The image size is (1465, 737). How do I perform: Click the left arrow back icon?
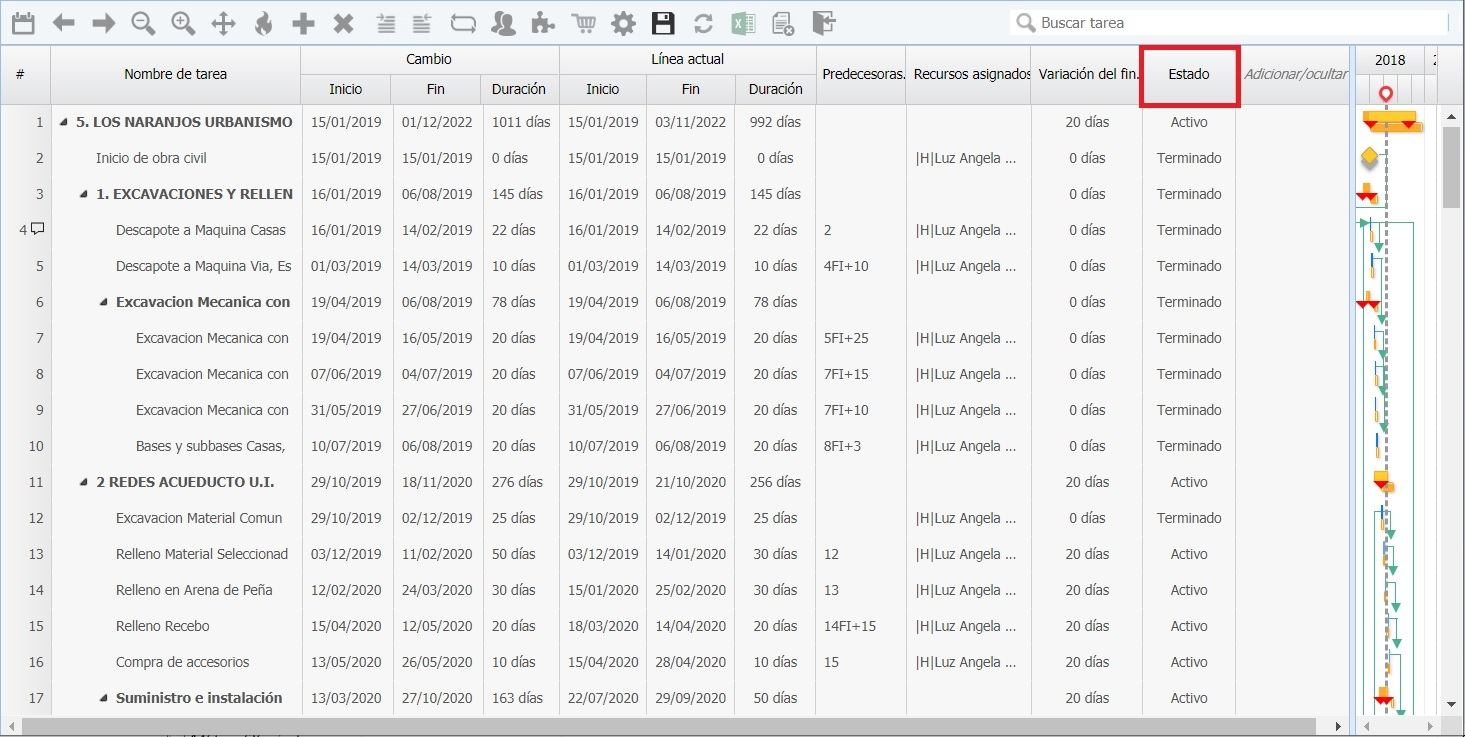[64, 22]
